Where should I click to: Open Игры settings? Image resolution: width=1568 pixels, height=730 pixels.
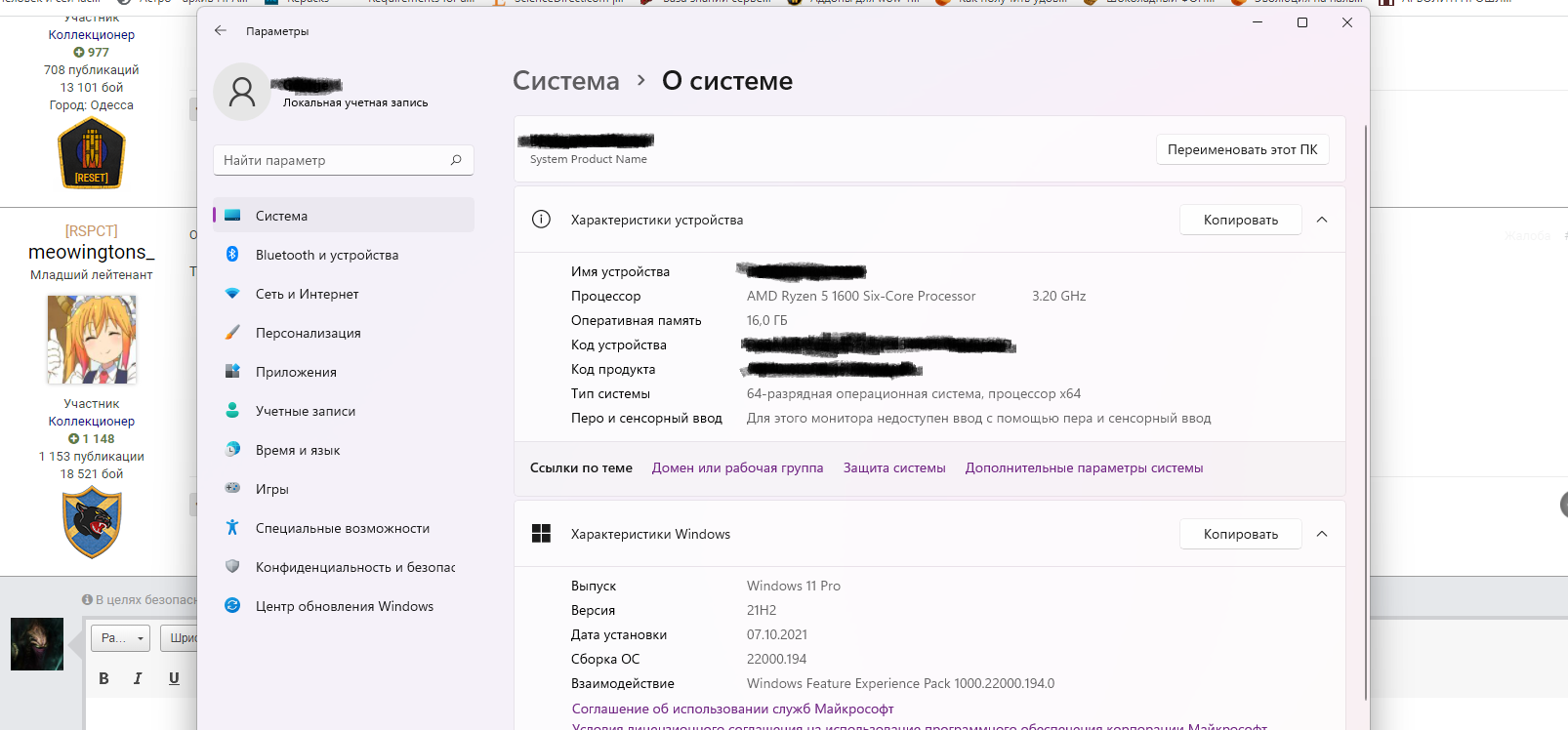[344, 489]
